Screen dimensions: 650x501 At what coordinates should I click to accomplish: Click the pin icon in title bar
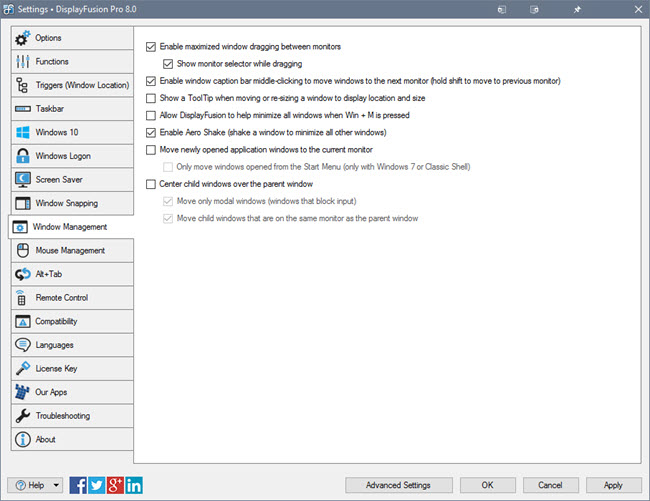pyautogui.click(x=577, y=9)
